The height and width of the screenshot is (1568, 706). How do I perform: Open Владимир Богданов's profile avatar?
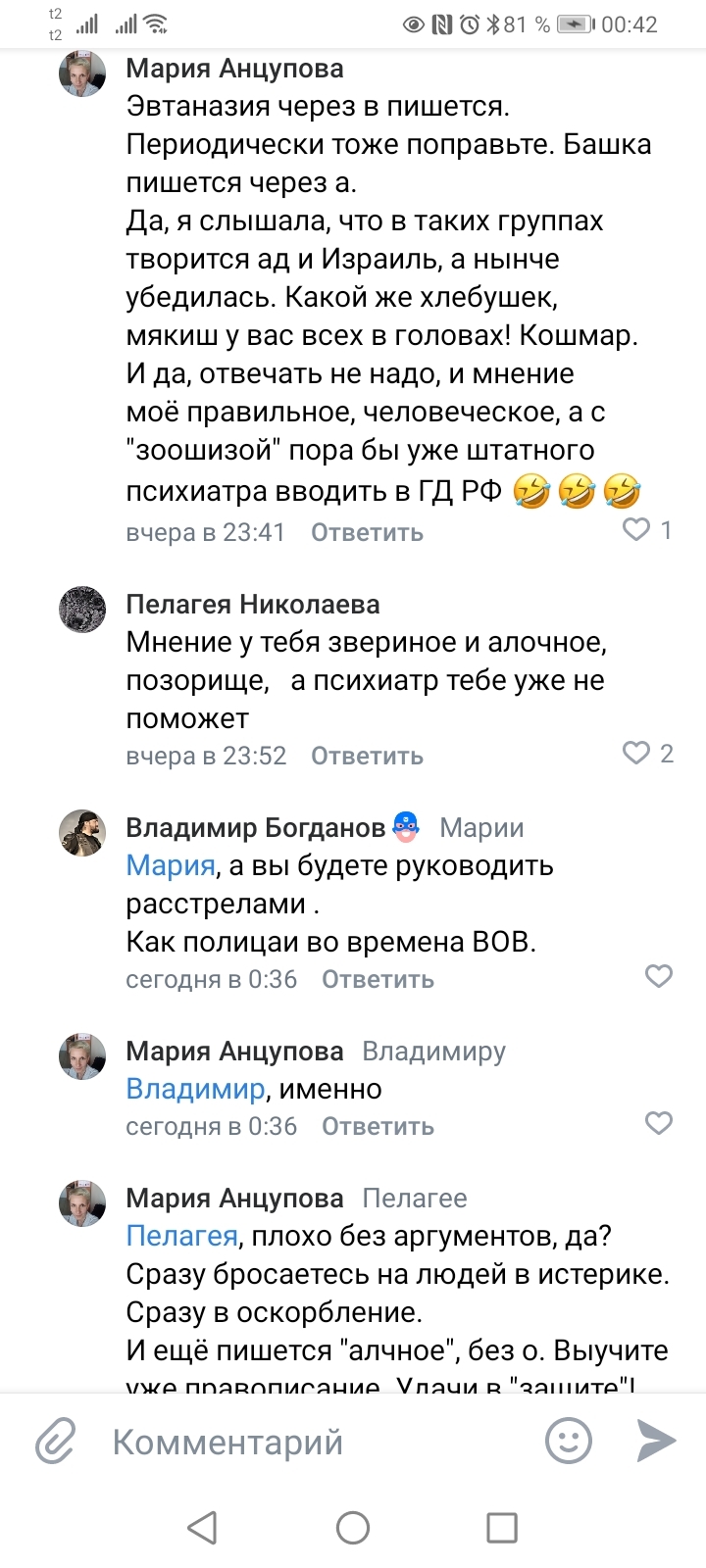pyautogui.click(x=82, y=833)
